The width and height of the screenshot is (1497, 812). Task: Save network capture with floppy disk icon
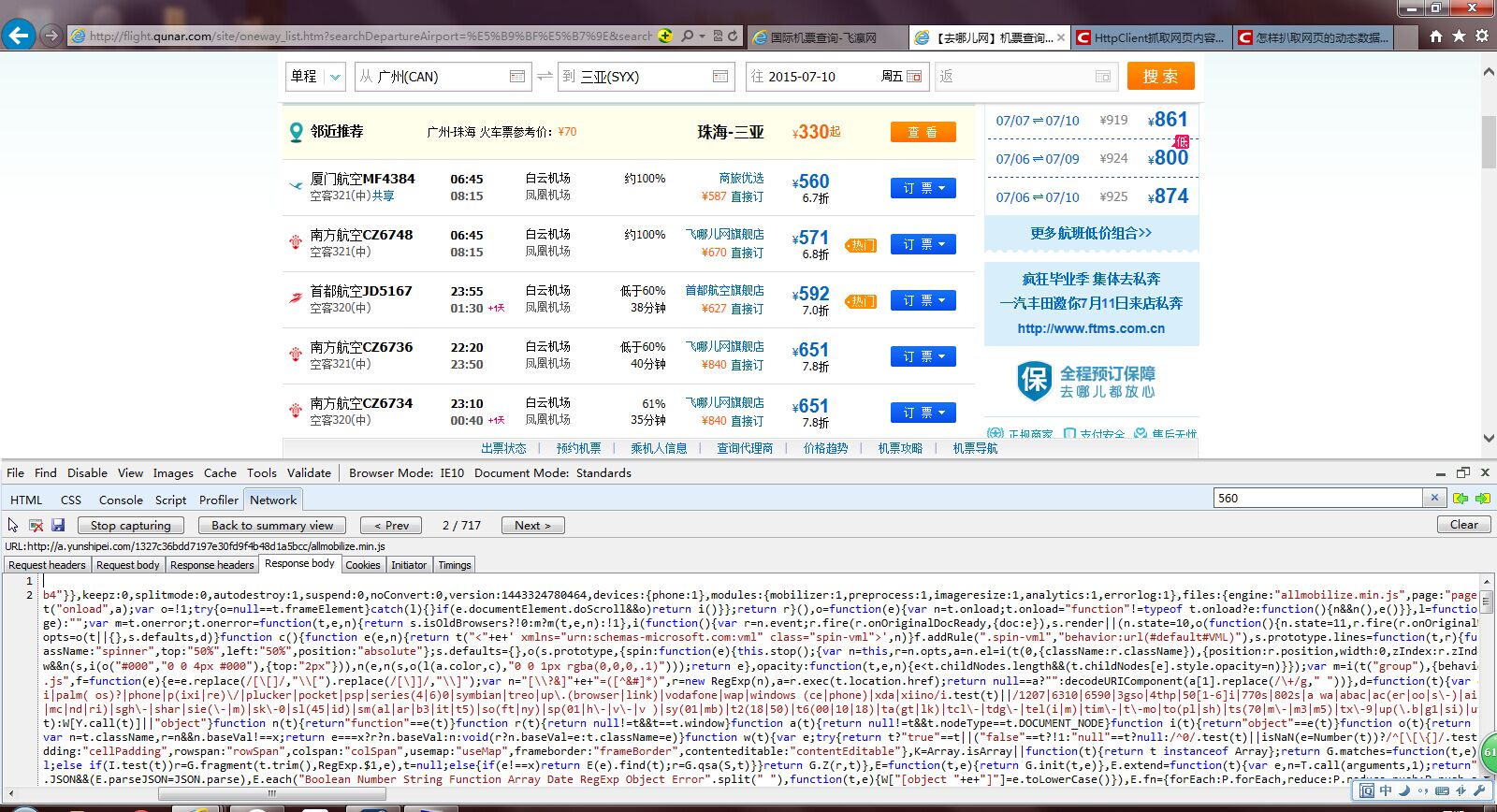pos(58,525)
